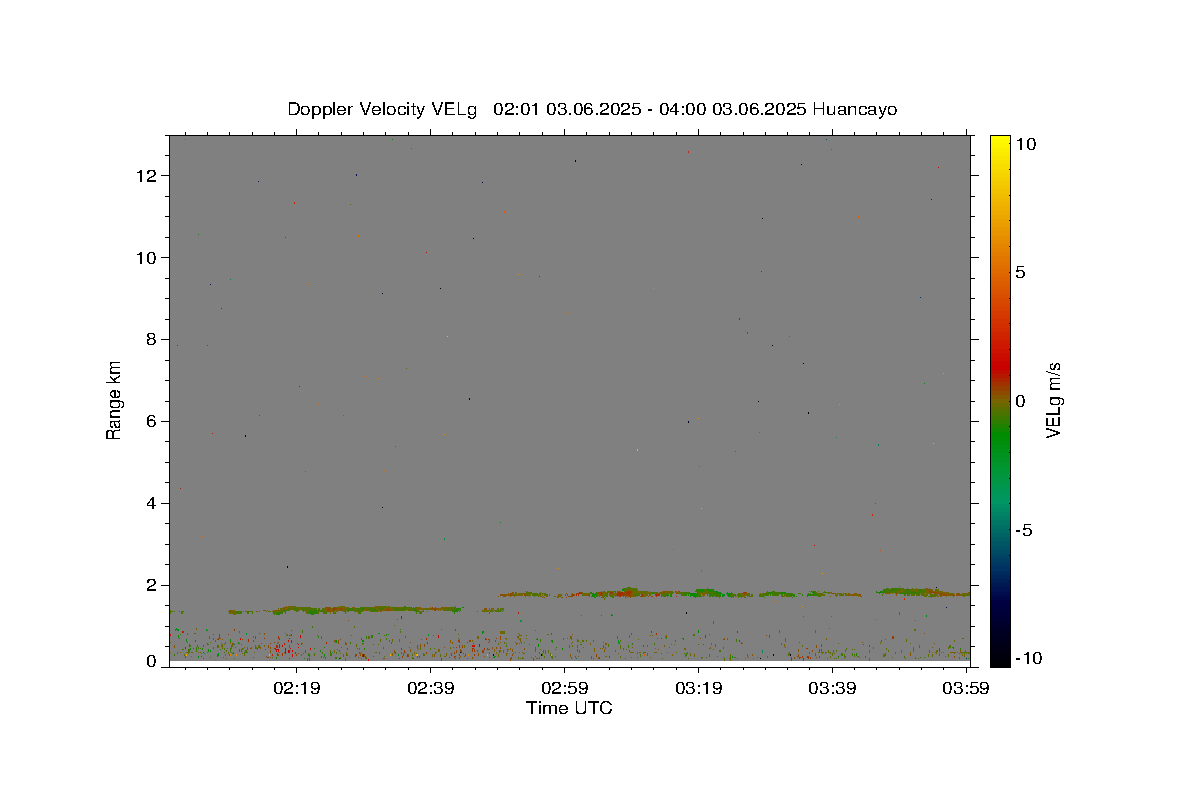Click the 8 range tick label
1200x800 pixels.
[x=153, y=340]
